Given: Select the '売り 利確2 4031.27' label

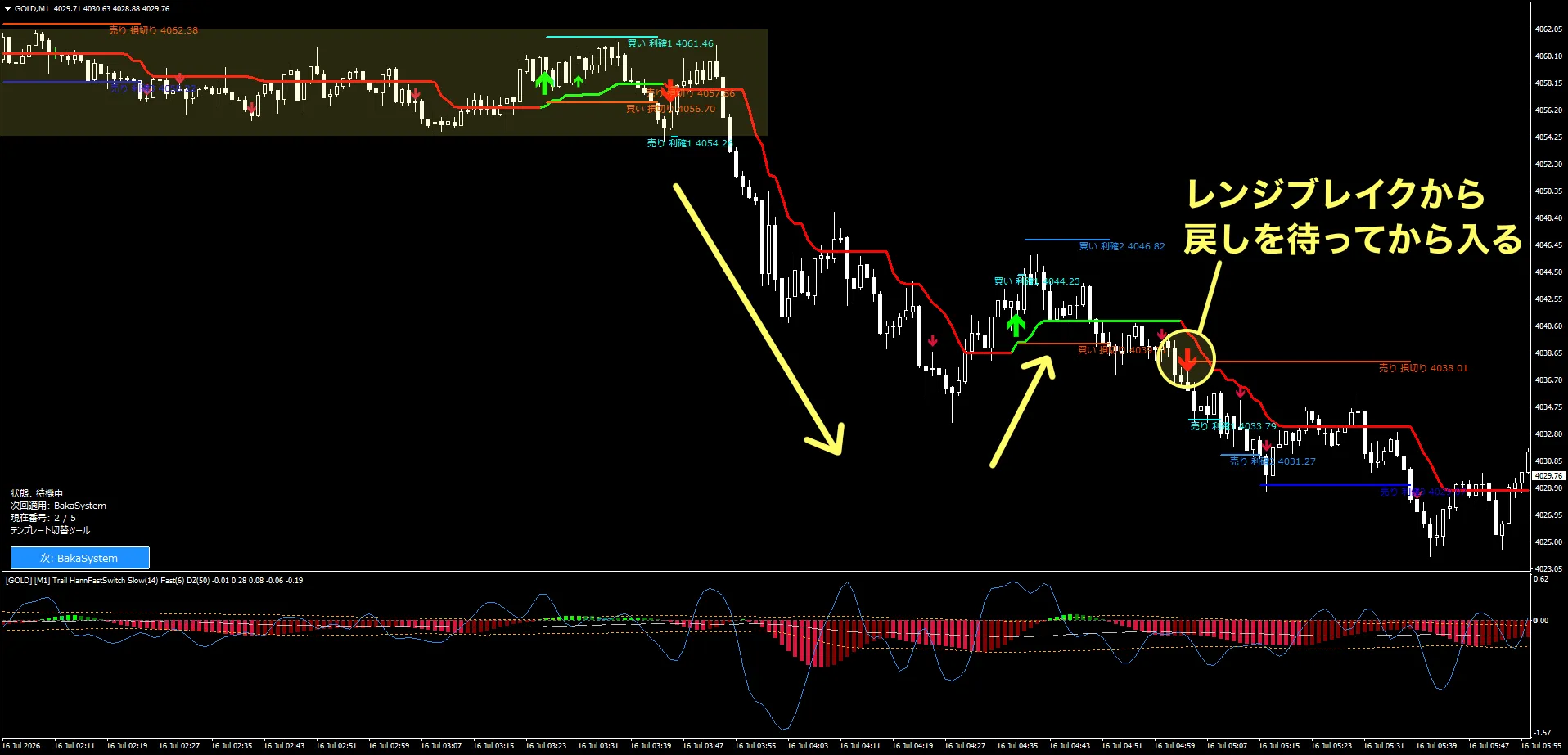Looking at the screenshot, I should (x=1273, y=461).
